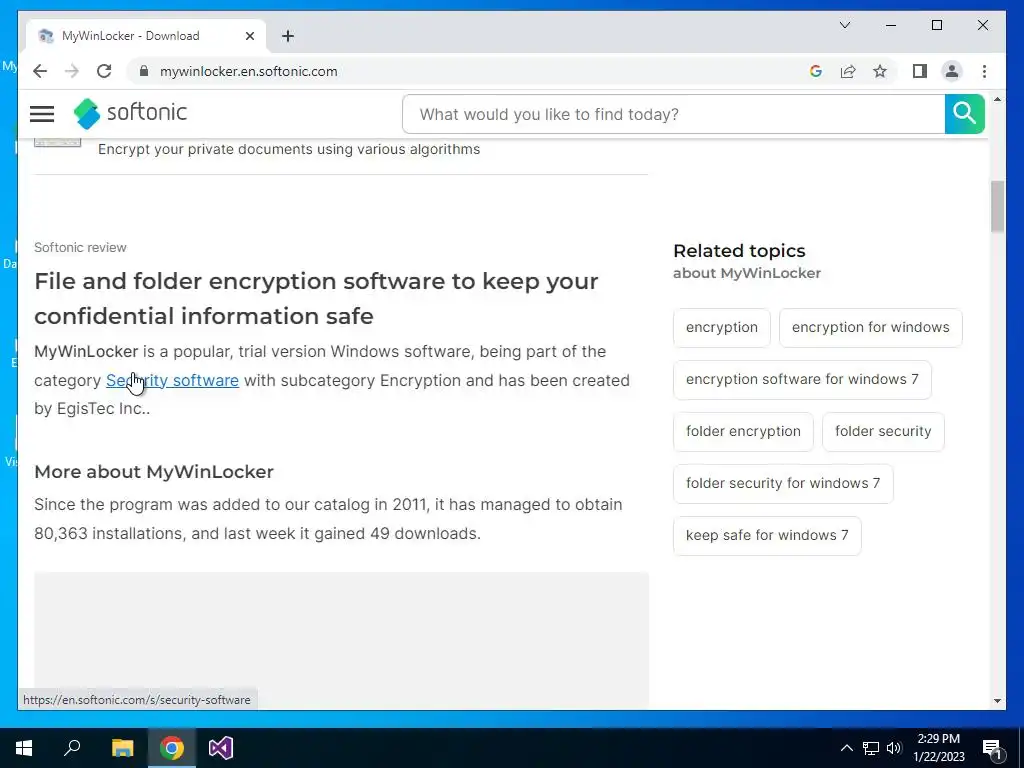Click the scrollbar up arrow
This screenshot has height=768, width=1024.
click(x=997, y=99)
